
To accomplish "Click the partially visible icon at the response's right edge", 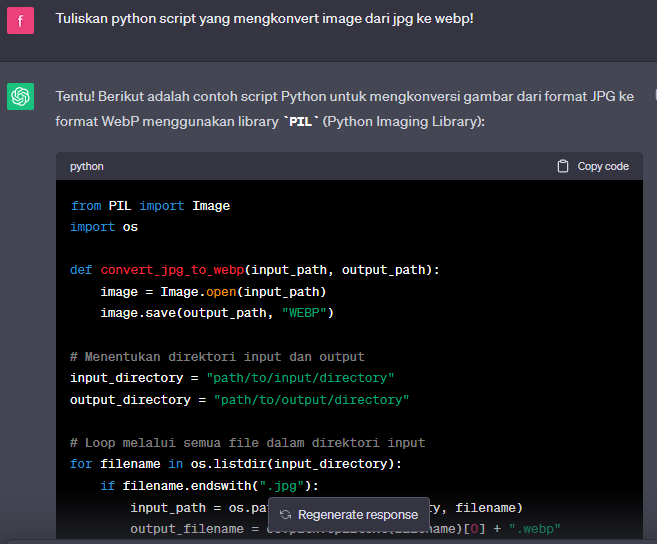I will (x=653, y=96).
